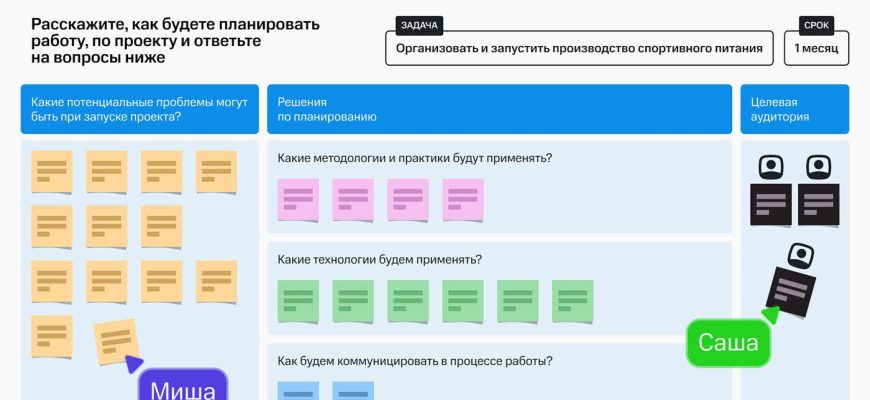Click the task box about спортивного питания
Screen dimensions: 870x400
click(579, 48)
